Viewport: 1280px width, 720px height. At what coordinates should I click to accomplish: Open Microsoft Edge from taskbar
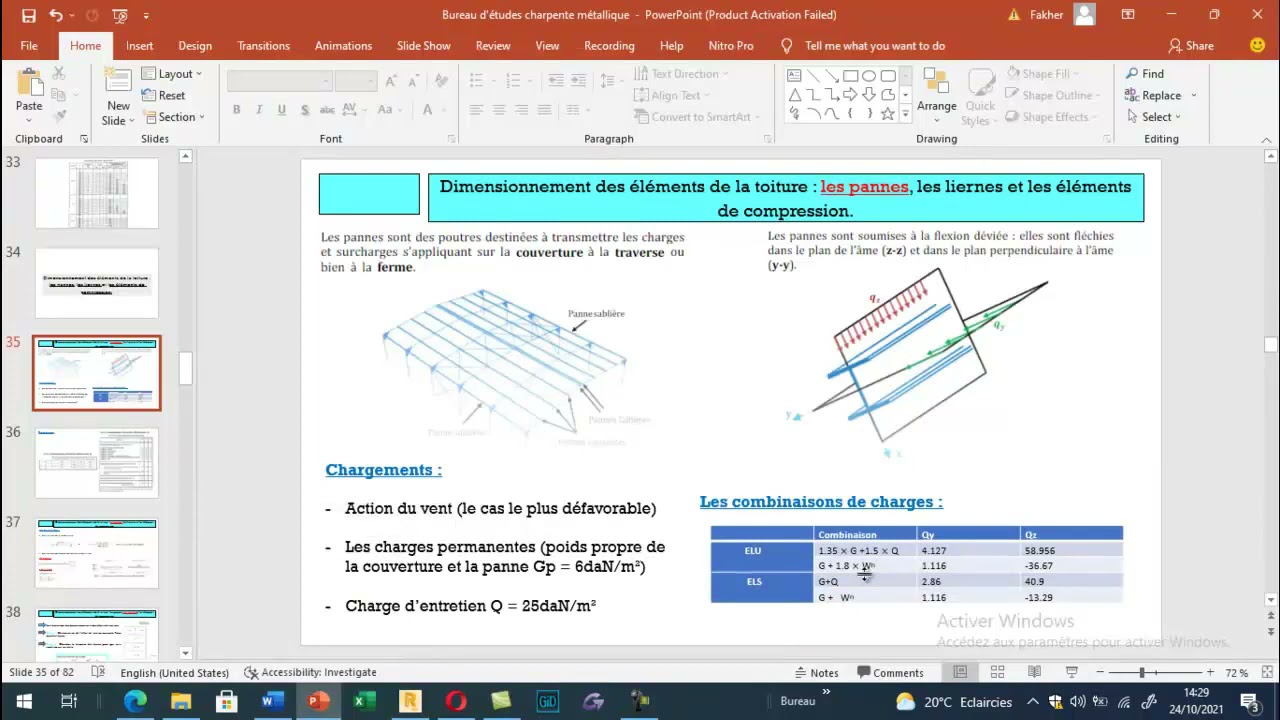tap(134, 701)
